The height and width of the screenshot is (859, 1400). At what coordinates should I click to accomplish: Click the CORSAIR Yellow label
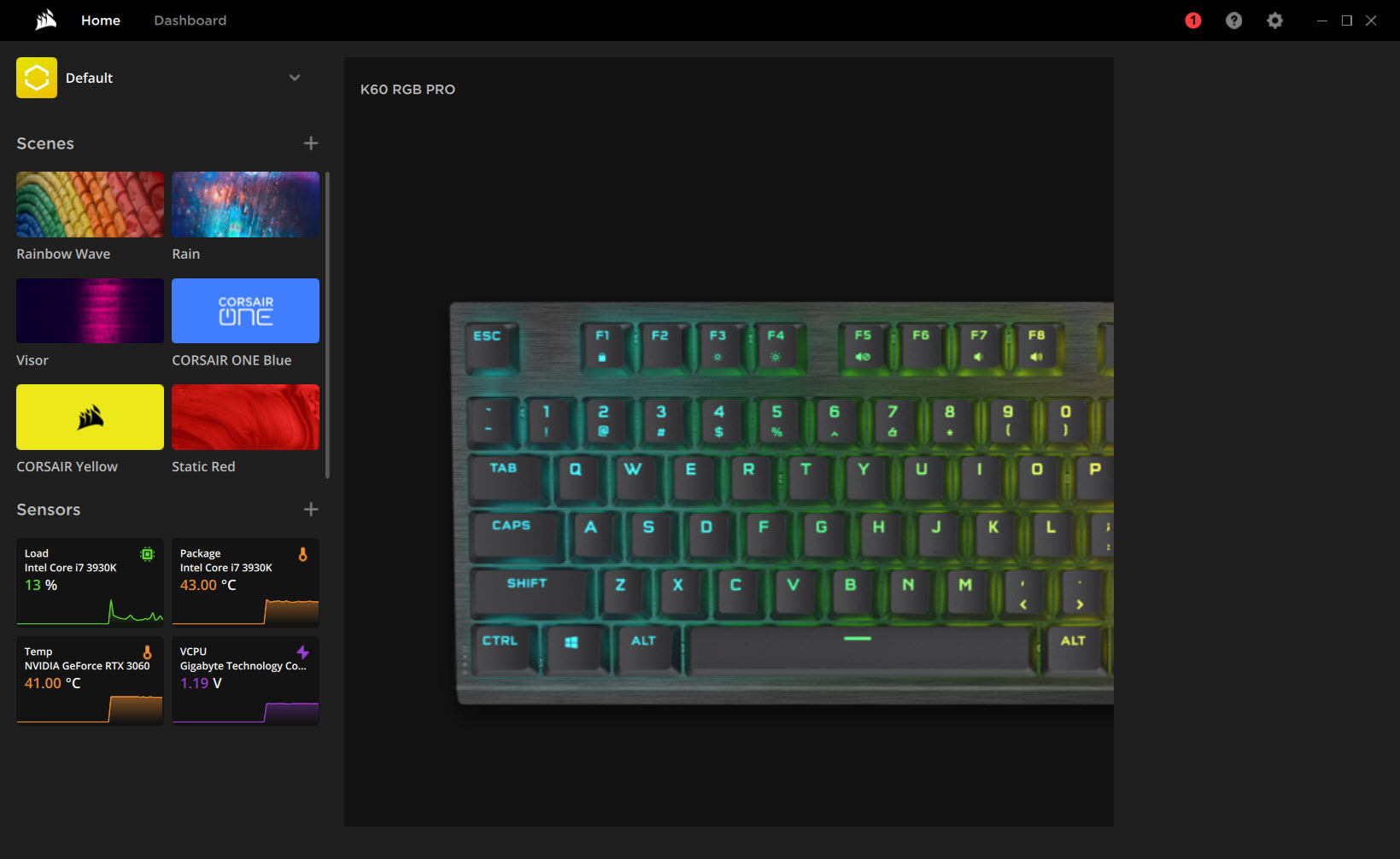[x=67, y=467]
